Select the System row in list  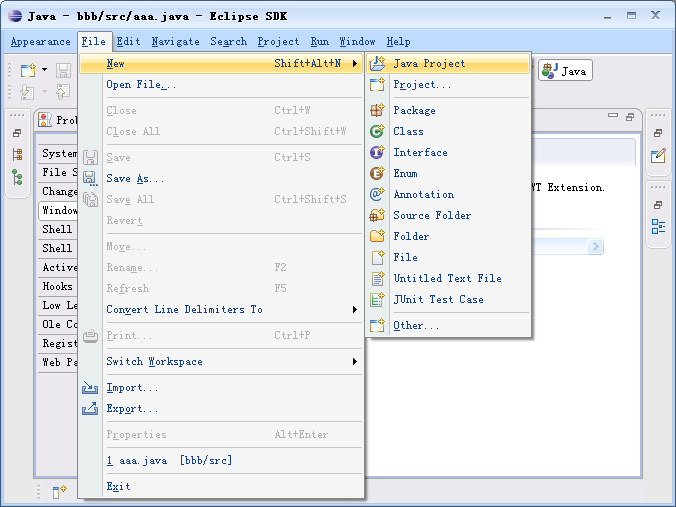tap(58, 153)
